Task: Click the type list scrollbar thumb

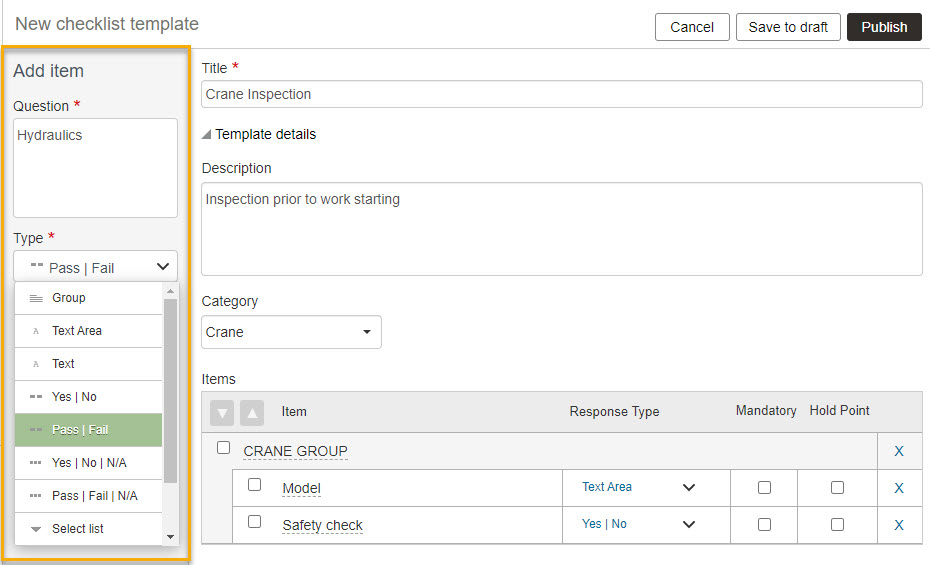Action: coord(170,391)
